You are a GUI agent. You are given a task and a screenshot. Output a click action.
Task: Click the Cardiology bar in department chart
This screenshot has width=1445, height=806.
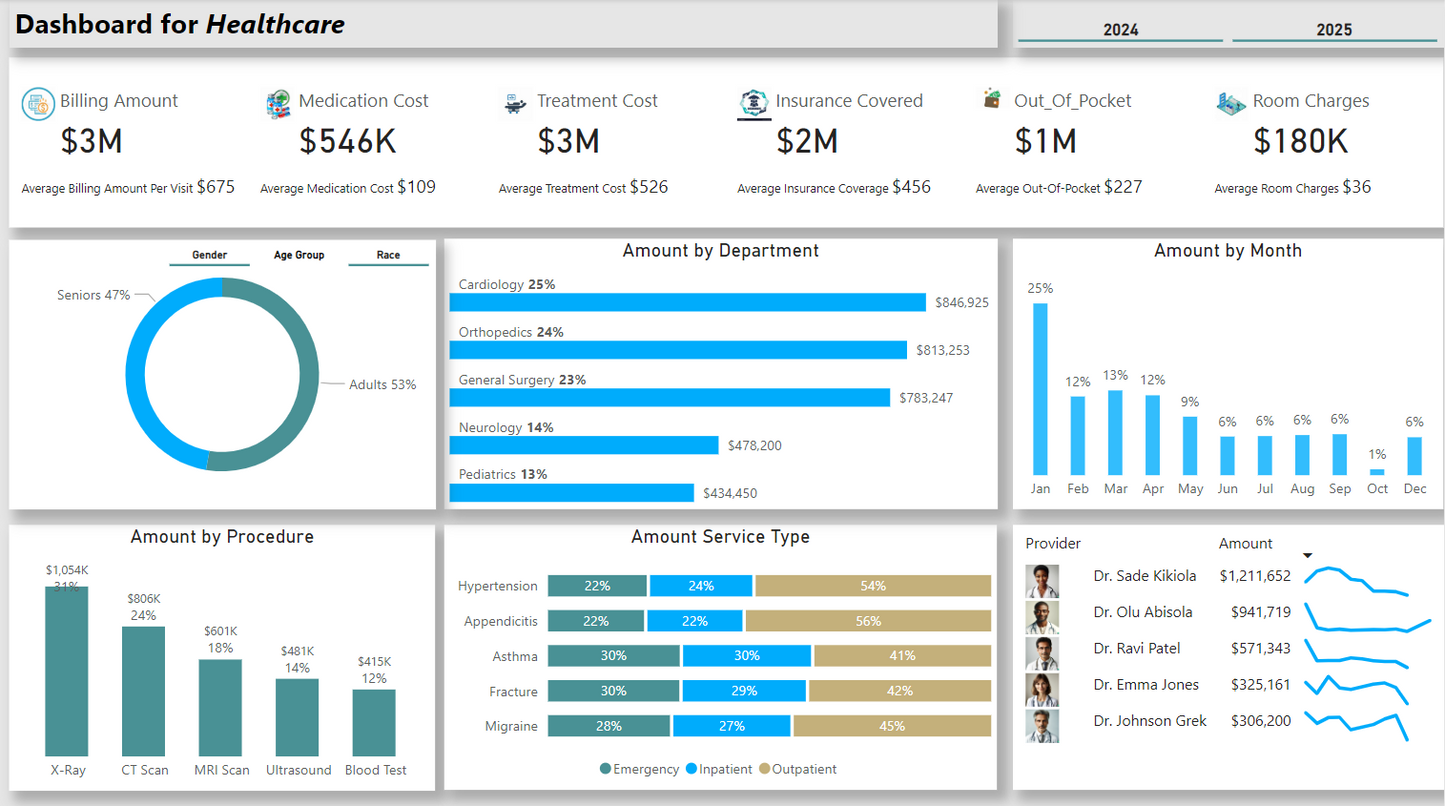coord(687,302)
